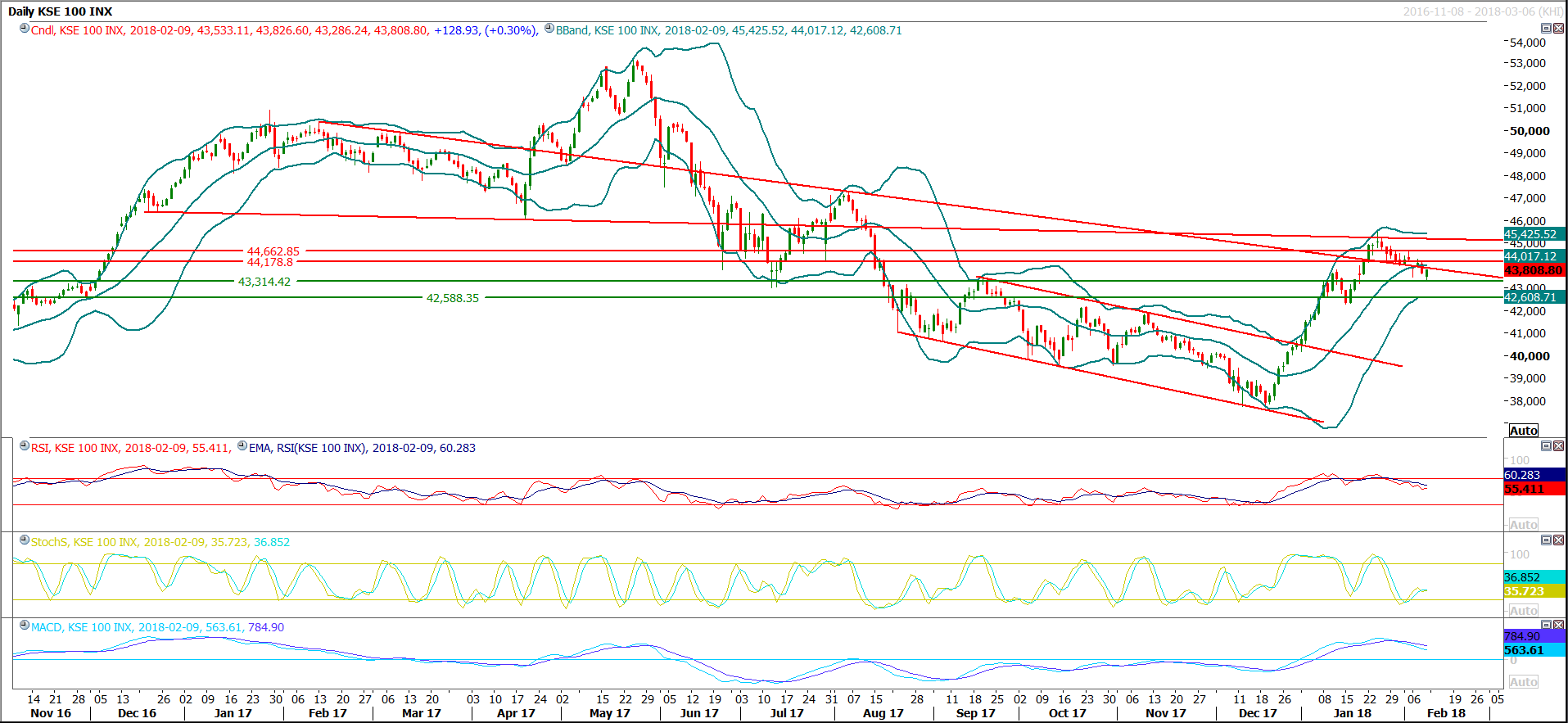The image size is (1568, 723).
Task: Toggle Auto scale on the StochS pane
Action: (1524, 611)
